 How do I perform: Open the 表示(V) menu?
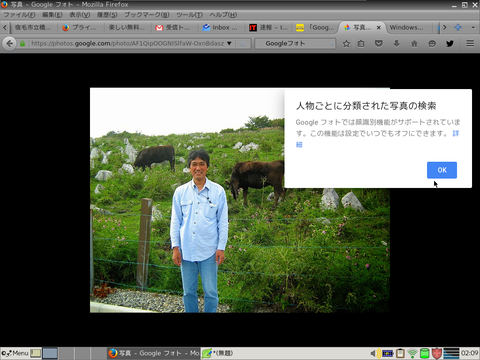80,15
